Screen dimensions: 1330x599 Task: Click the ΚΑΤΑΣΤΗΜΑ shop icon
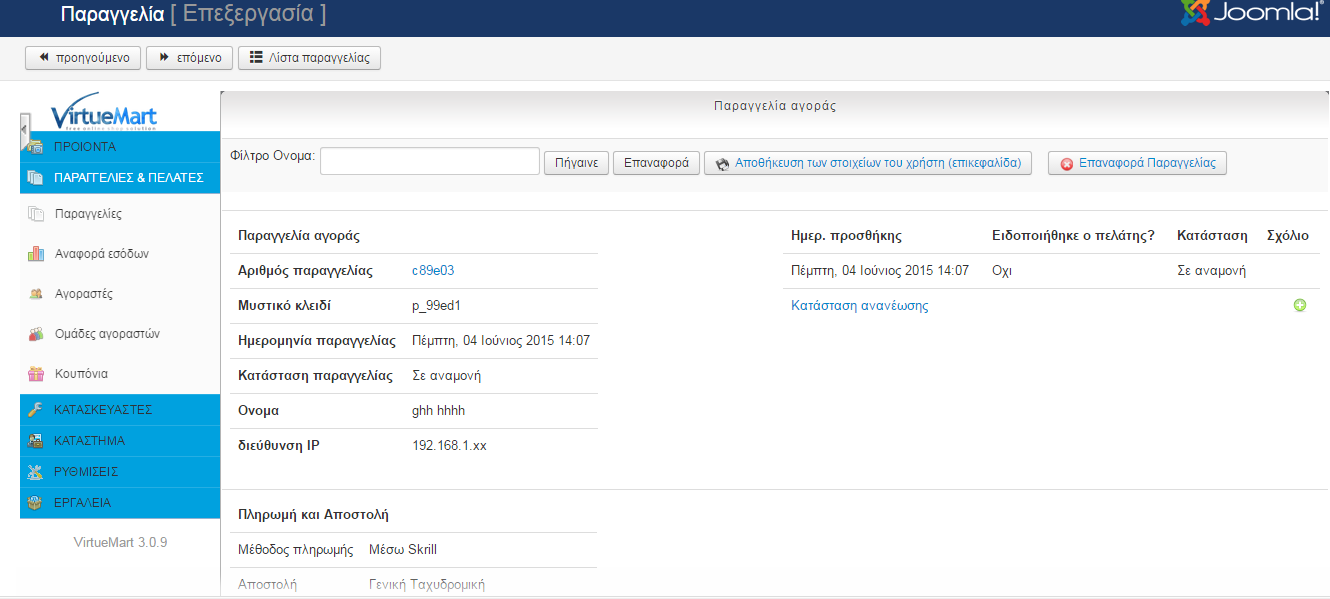(x=35, y=441)
